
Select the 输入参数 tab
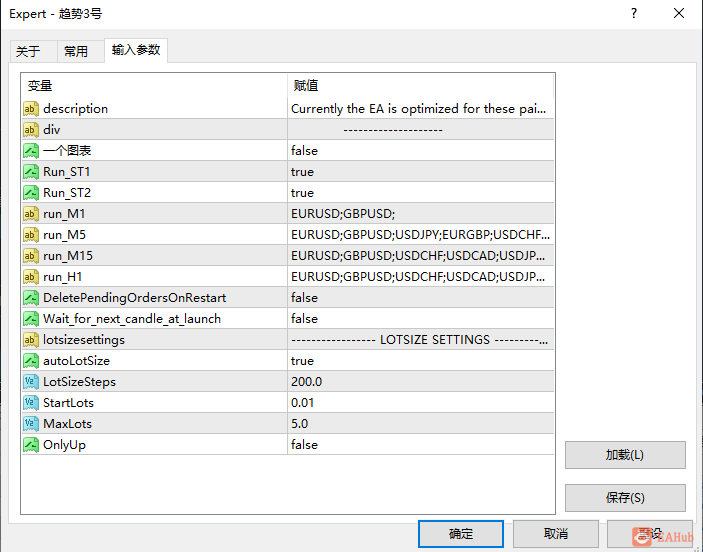(x=136, y=50)
